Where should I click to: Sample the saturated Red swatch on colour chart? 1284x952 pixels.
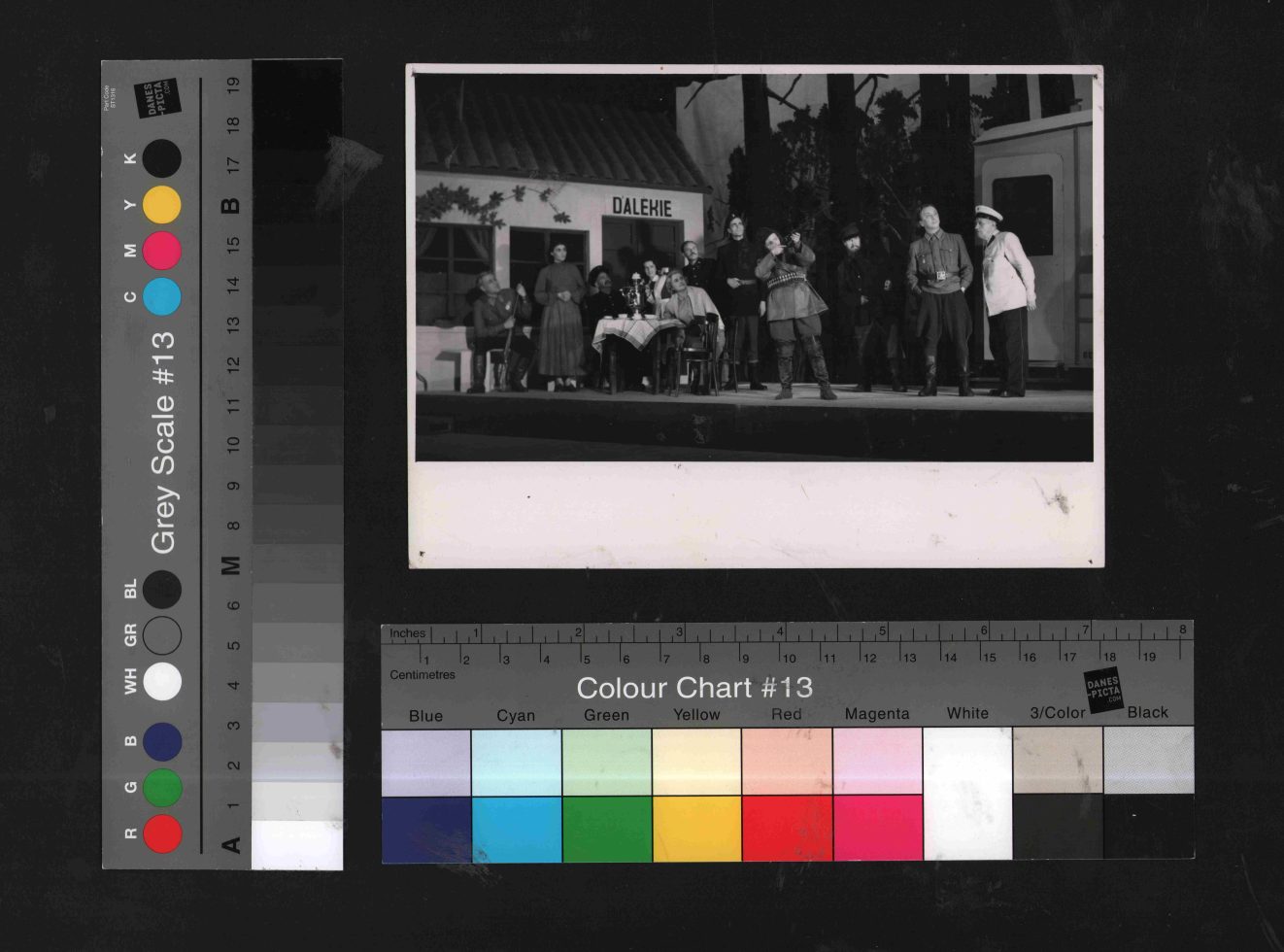(787, 828)
